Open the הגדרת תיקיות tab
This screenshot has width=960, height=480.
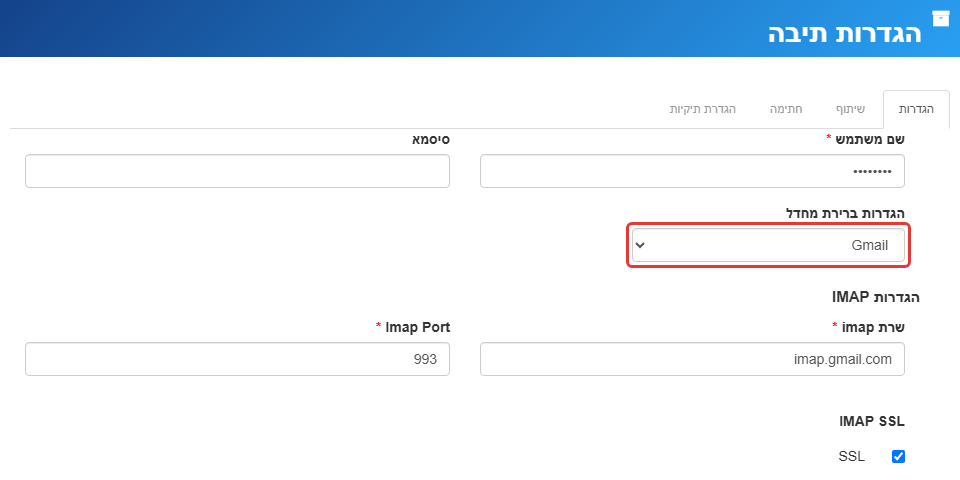[x=703, y=110]
